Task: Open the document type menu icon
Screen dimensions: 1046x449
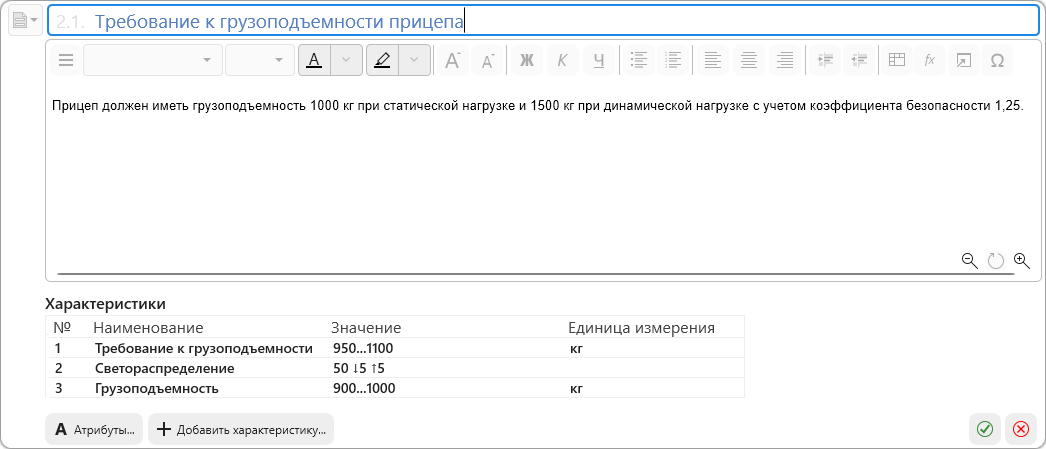Action: [25, 21]
